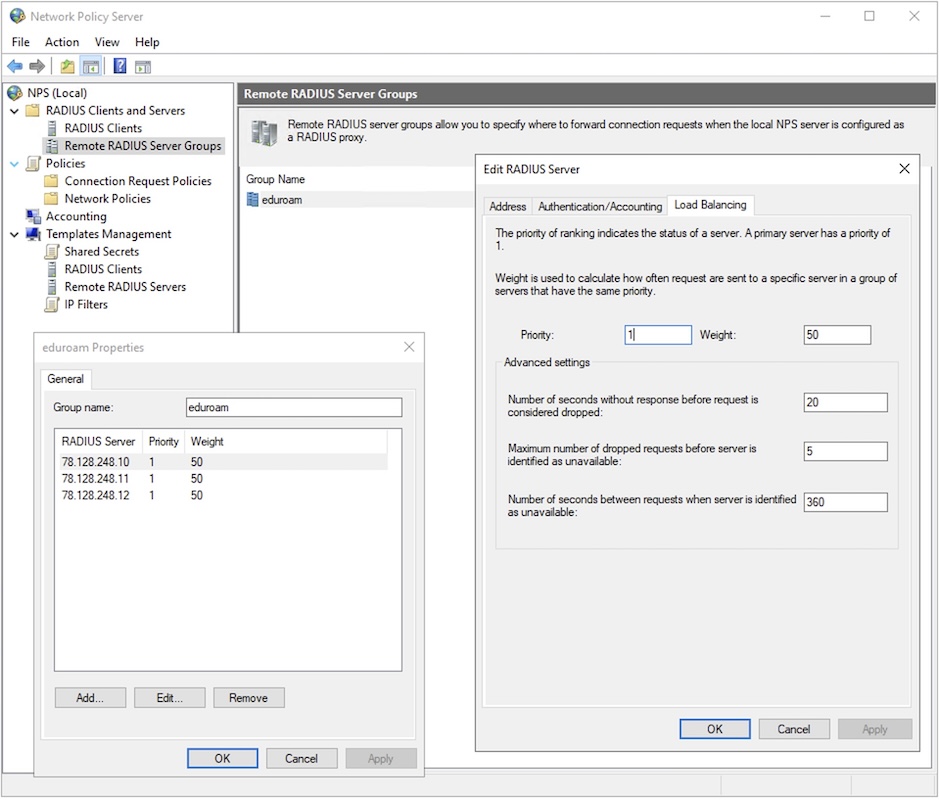Screen dimensions: 939x800
Task: Click the Edit... button in eduroam Properties
Action: [x=169, y=698]
